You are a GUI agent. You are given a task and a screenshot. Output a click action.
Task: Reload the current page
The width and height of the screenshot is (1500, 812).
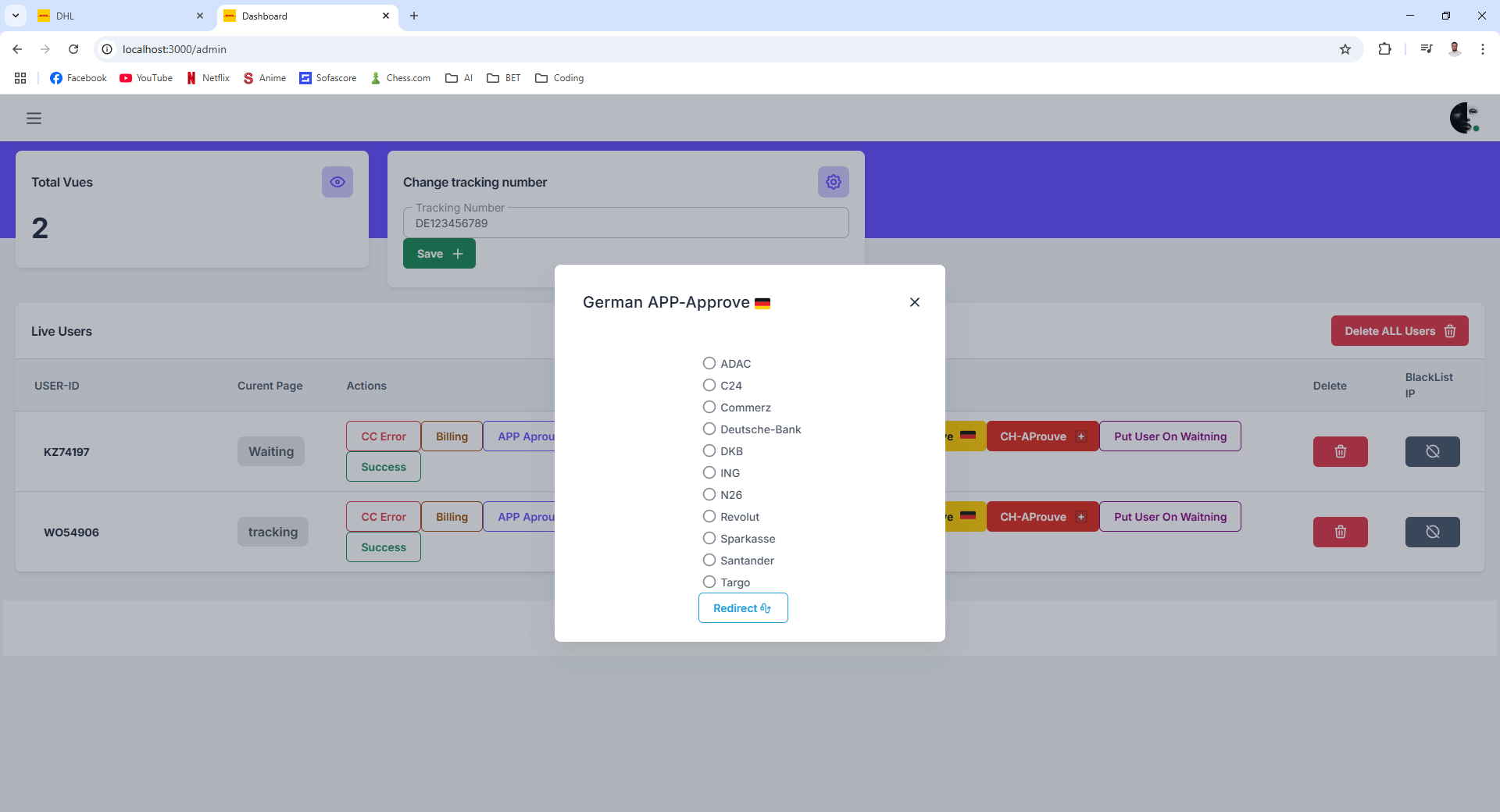pyautogui.click(x=73, y=49)
